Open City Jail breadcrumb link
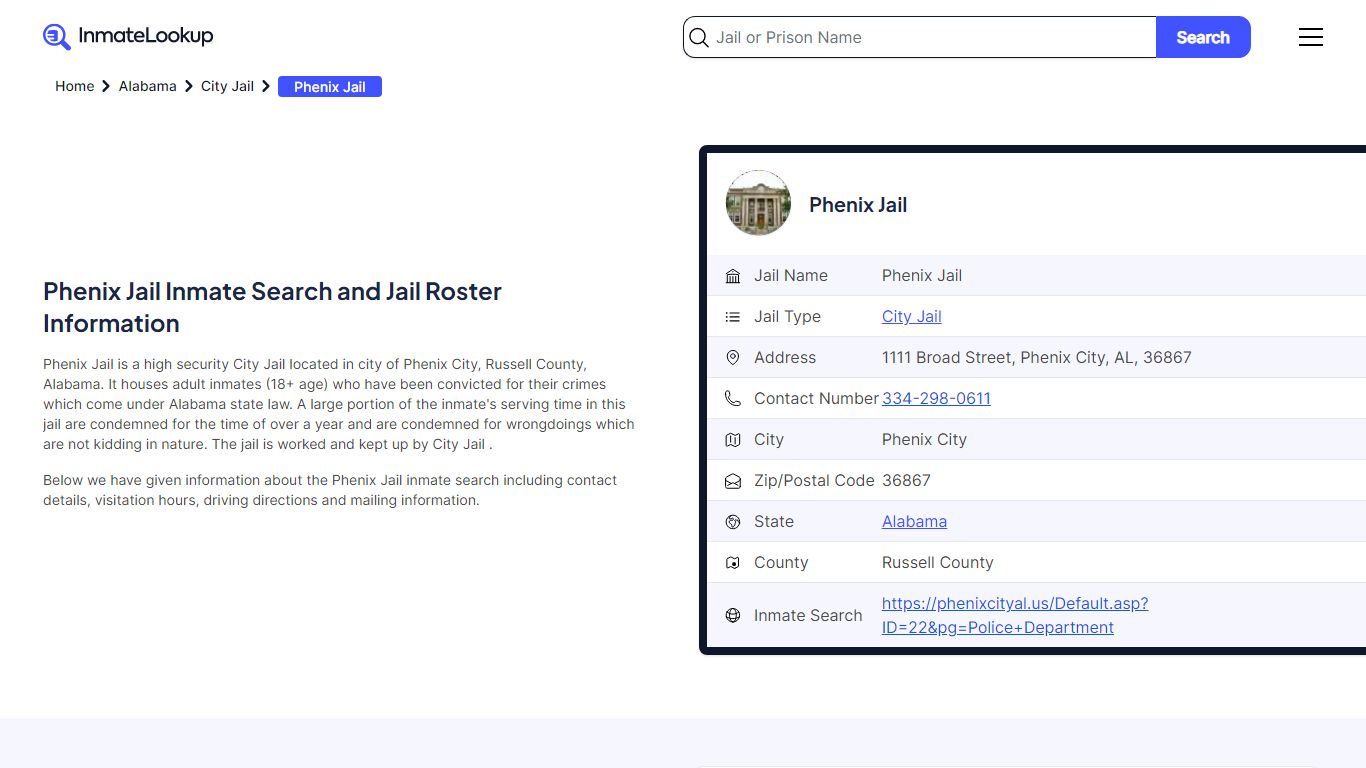The width and height of the screenshot is (1366, 768). point(227,86)
